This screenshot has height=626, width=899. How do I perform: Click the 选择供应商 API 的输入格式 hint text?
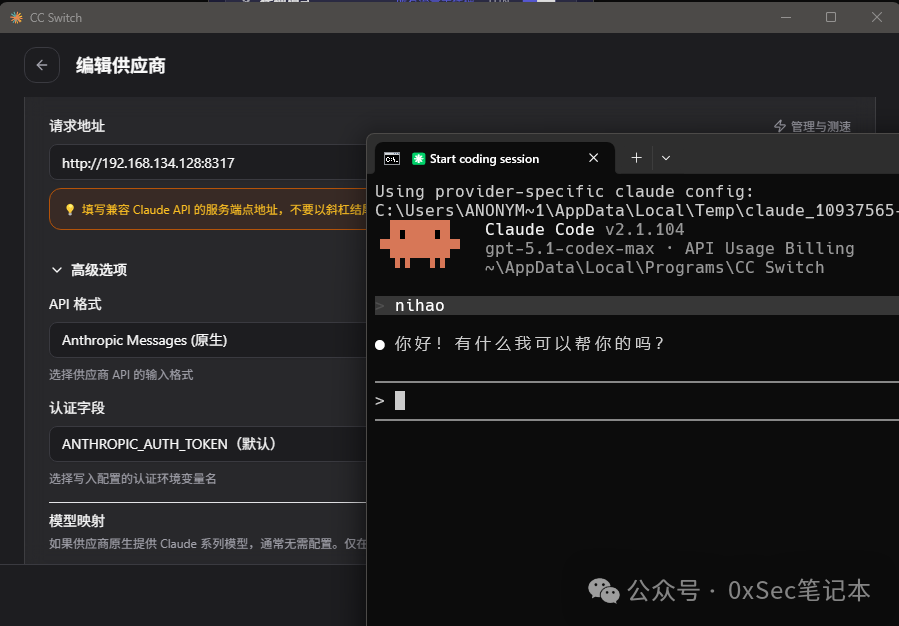(x=121, y=375)
